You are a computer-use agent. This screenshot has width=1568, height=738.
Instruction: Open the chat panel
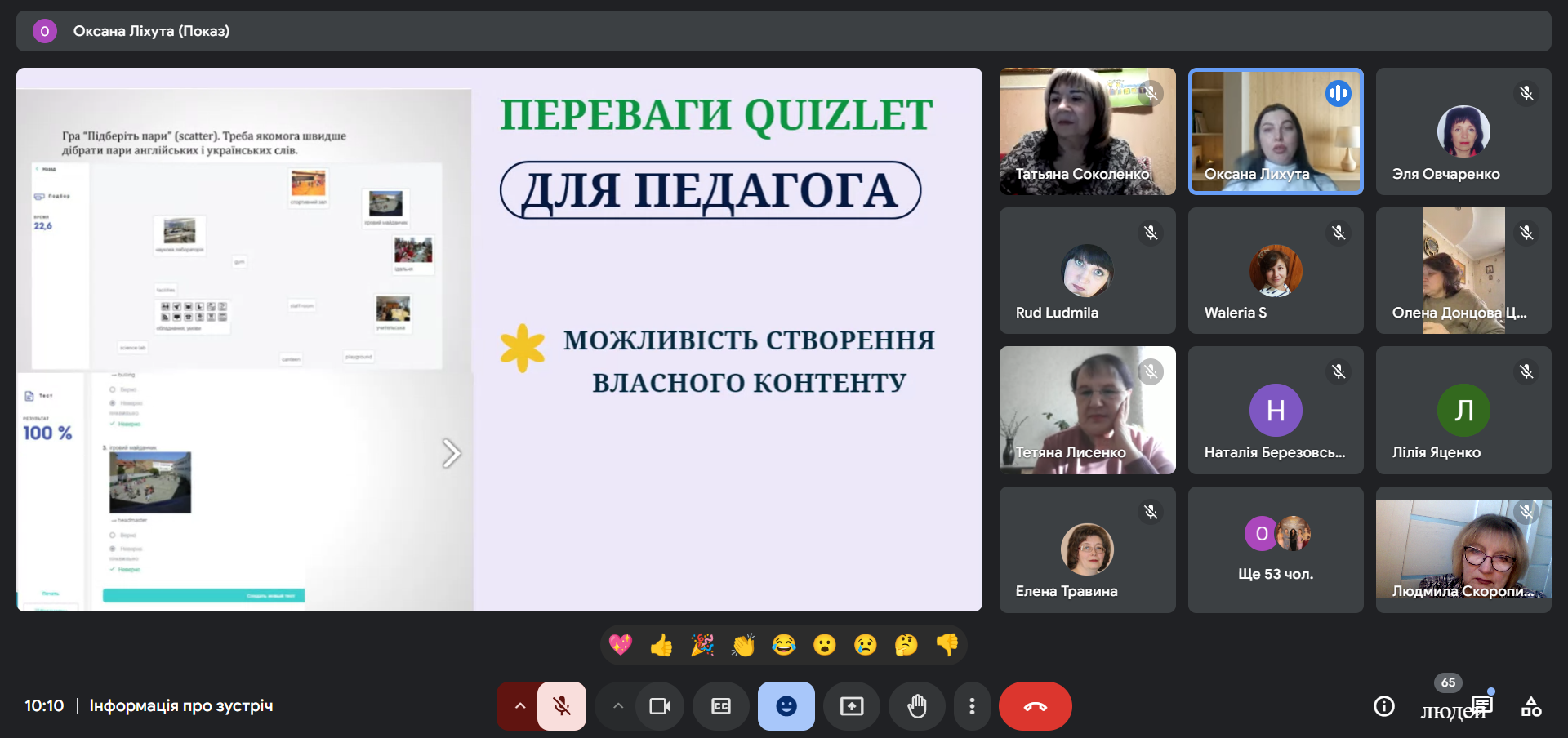[1482, 705]
